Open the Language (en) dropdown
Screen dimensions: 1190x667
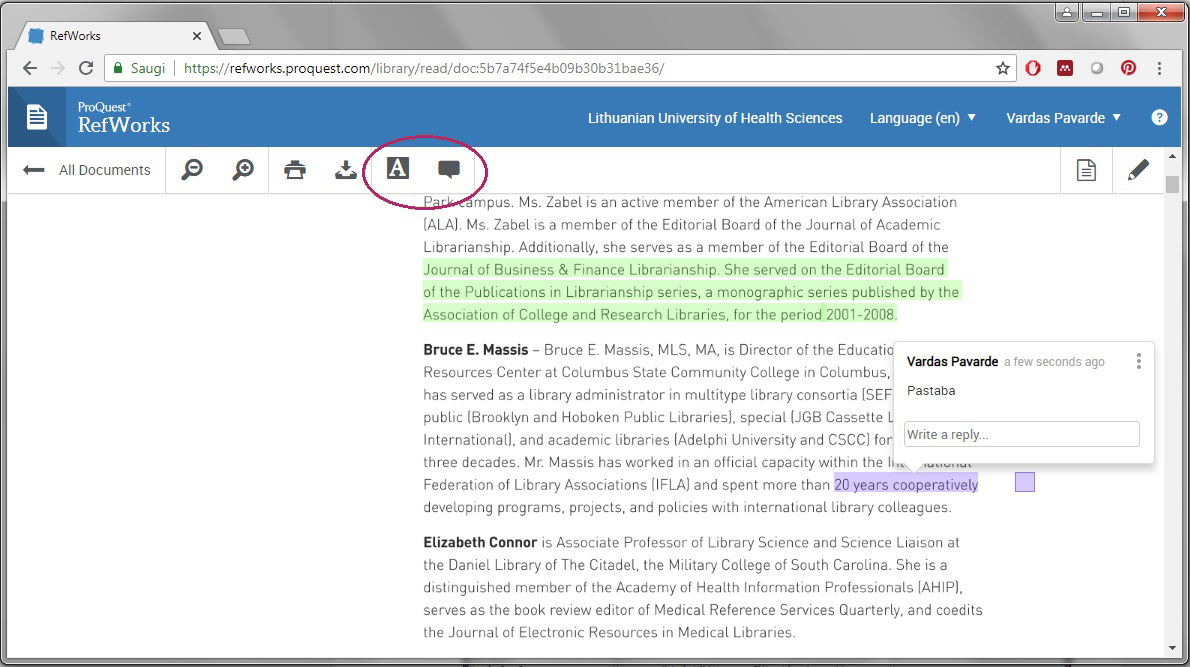[x=922, y=118]
